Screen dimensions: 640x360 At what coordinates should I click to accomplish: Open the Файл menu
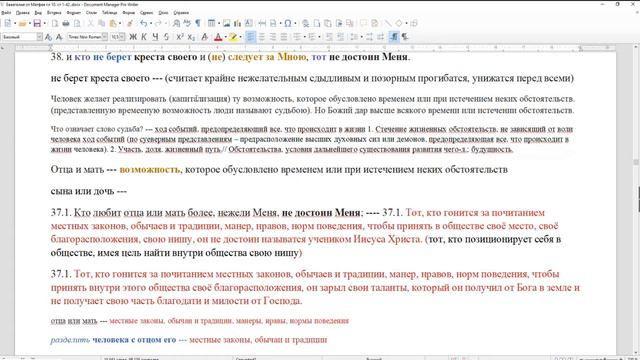tap(6, 13)
